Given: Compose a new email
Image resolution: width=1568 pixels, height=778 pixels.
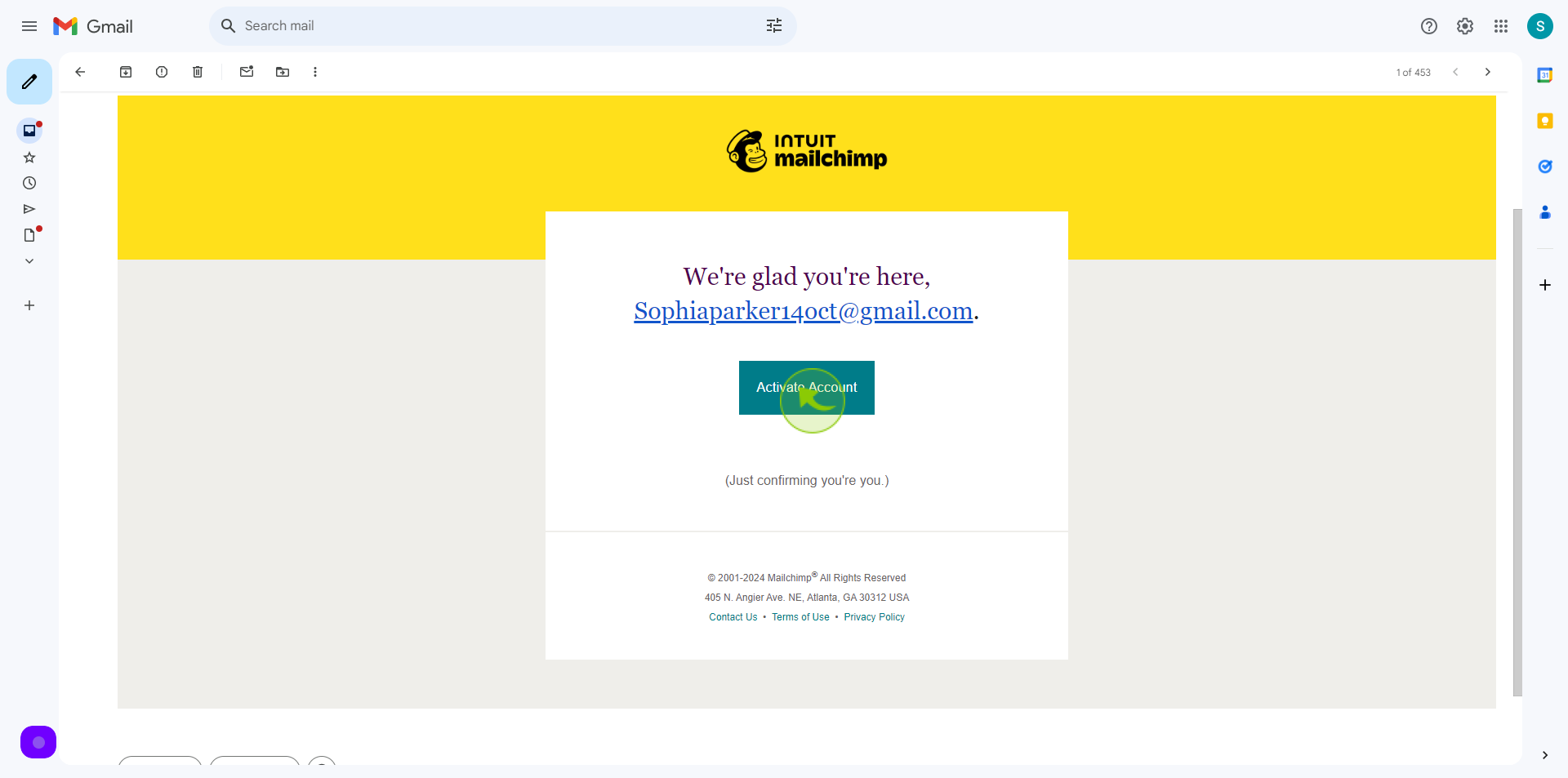Looking at the screenshot, I should 29,82.
